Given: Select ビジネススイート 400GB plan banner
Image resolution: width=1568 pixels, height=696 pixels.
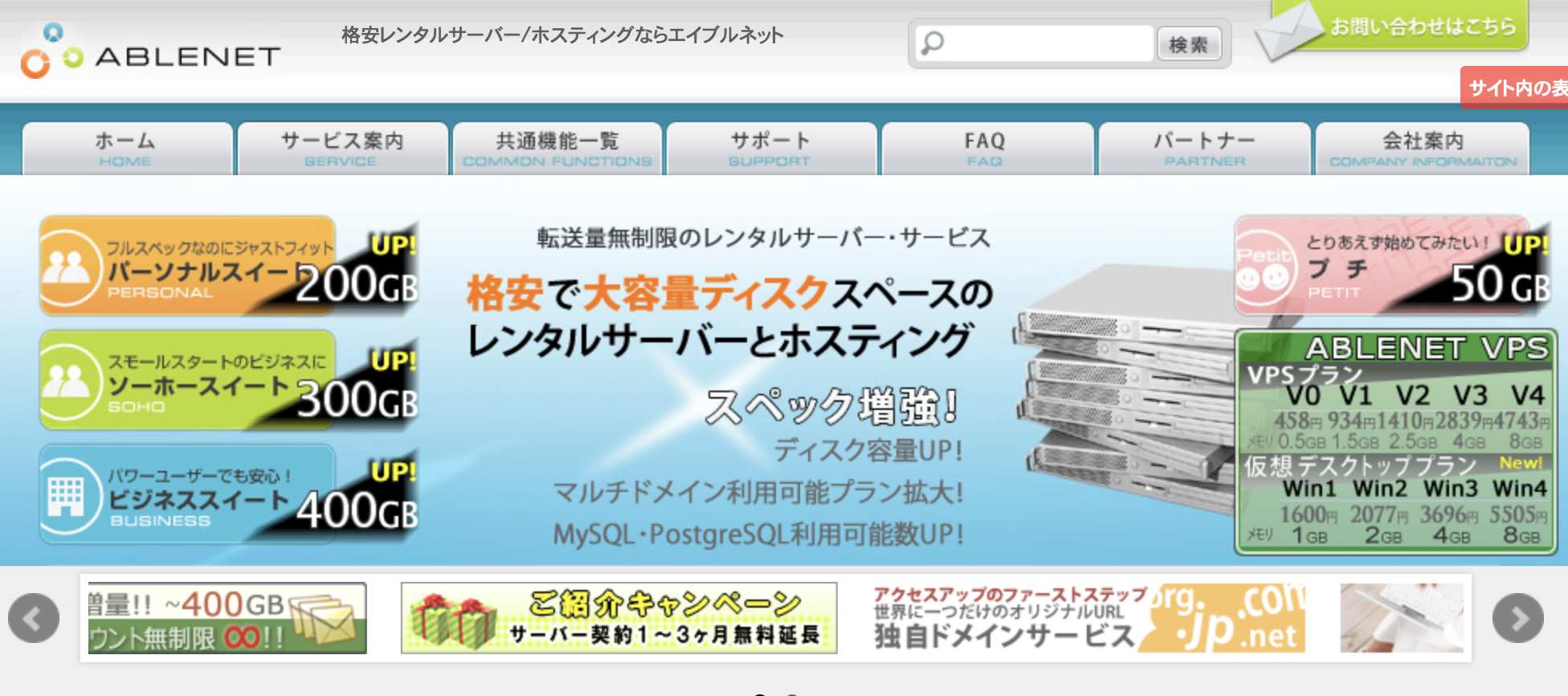Looking at the screenshot, I should pos(229,495).
